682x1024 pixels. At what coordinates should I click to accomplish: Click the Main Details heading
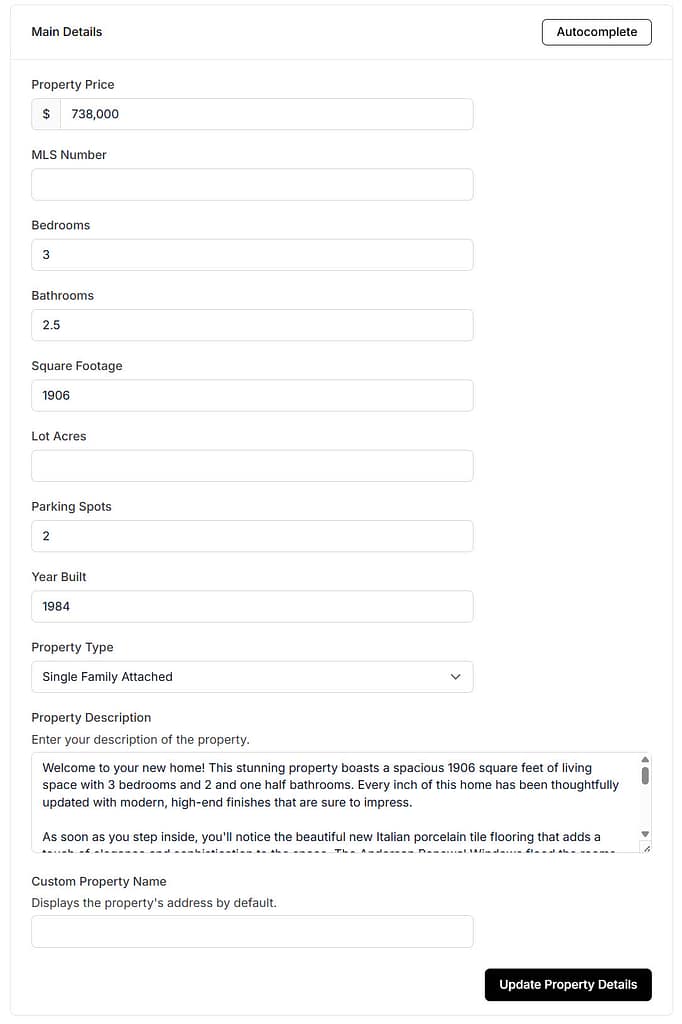(x=66, y=31)
